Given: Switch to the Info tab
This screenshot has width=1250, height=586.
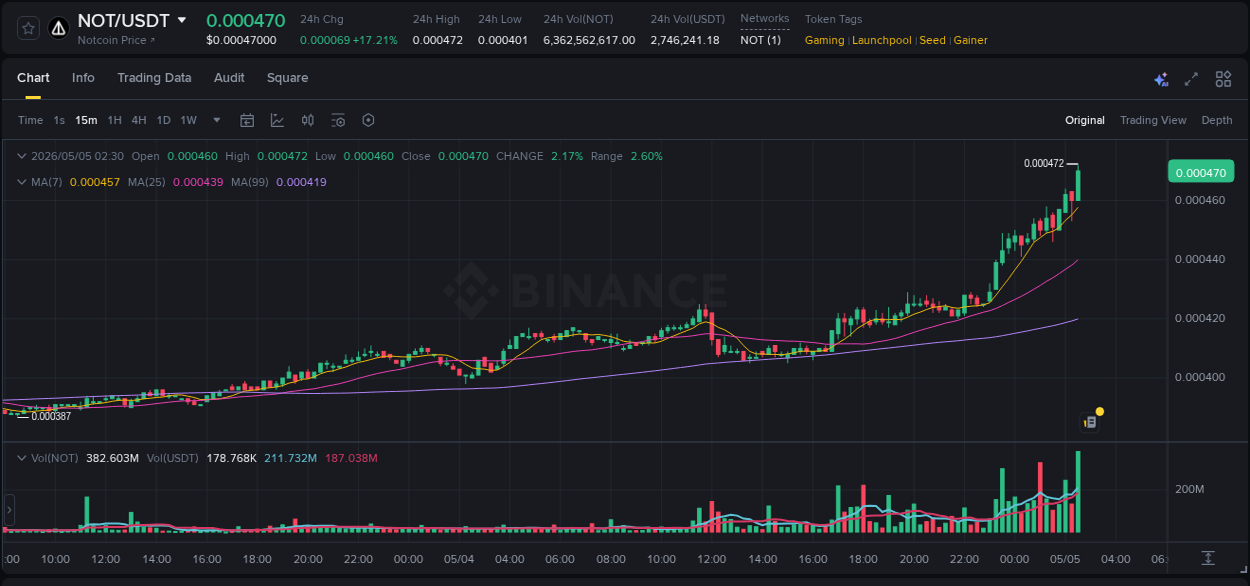Looking at the screenshot, I should pyautogui.click(x=83, y=78).
